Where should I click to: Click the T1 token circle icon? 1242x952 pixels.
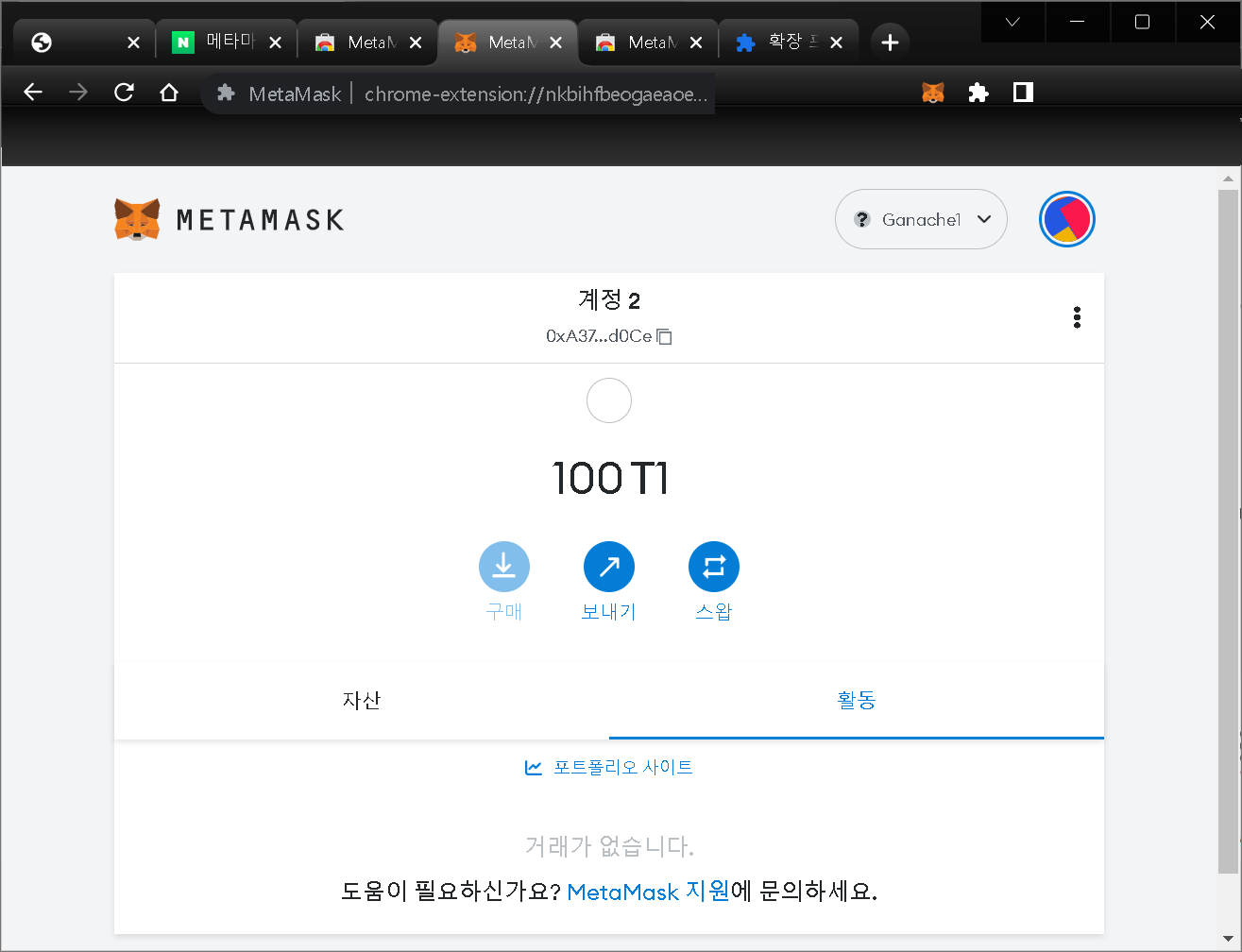point(609,400)
